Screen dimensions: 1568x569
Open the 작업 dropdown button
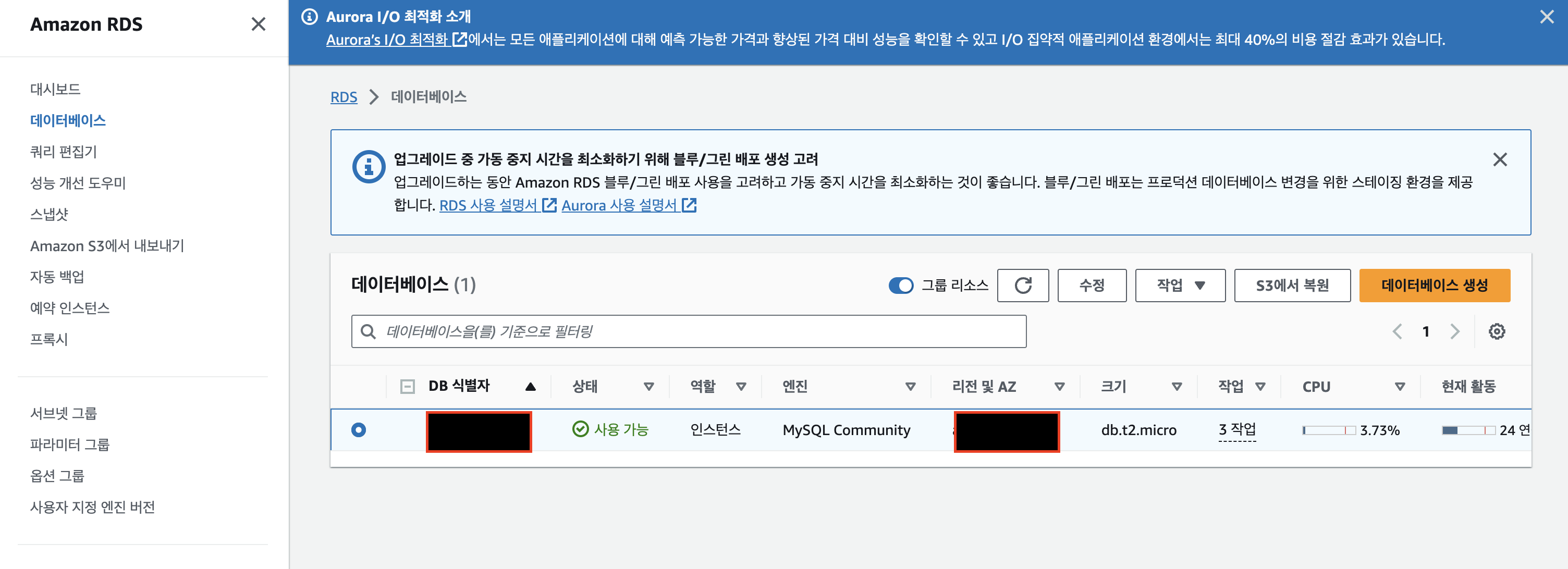coord(1180,286)
